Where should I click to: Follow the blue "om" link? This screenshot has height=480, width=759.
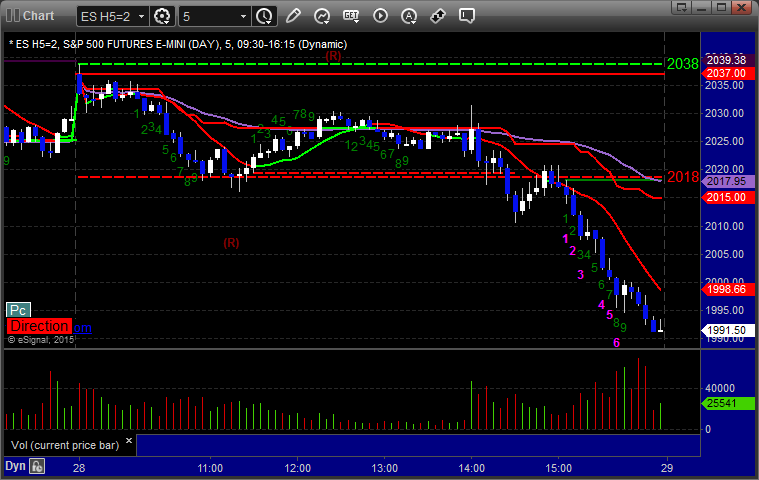click(82, 328)
